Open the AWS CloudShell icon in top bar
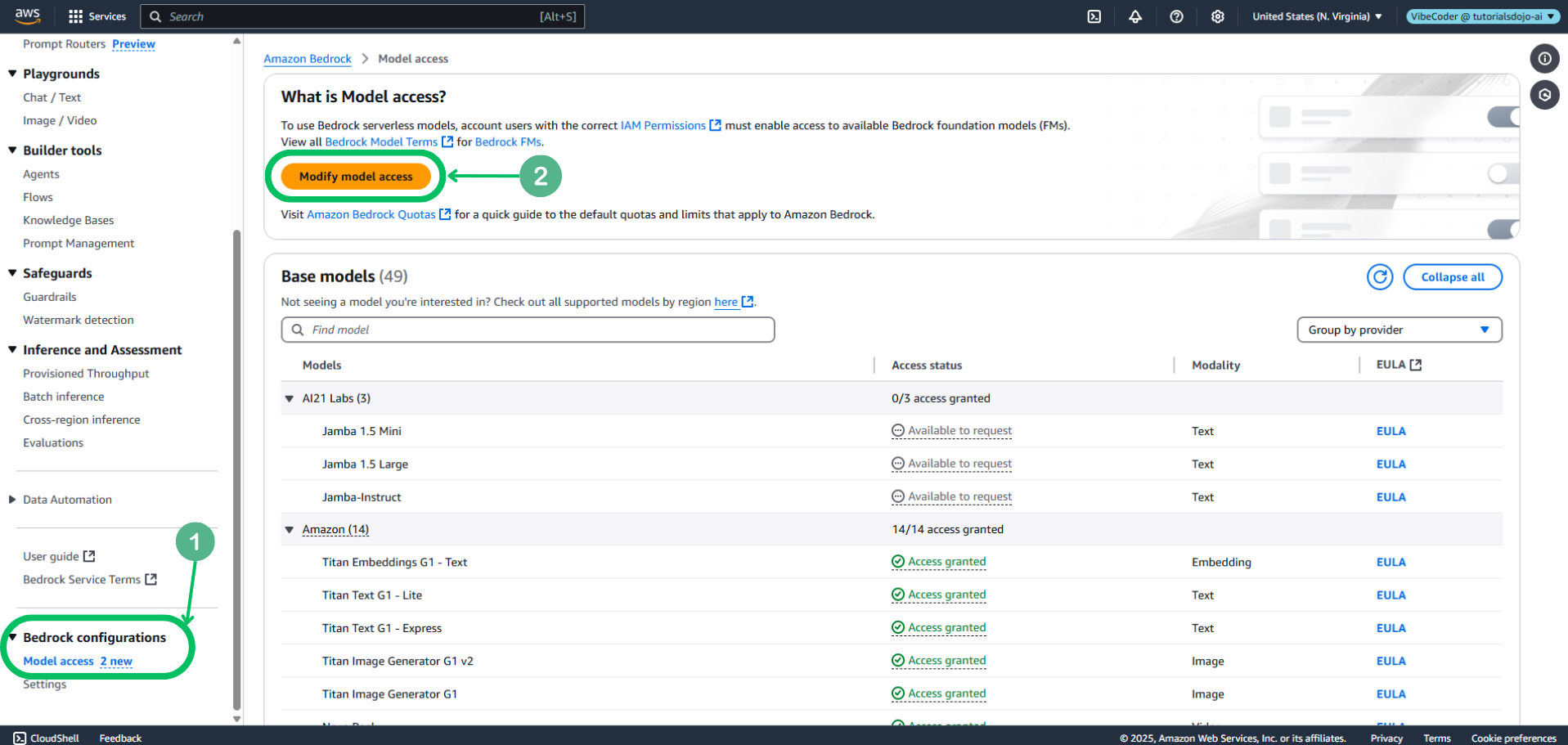Viewport: 1568px width, 745px height. [1094, 16]
